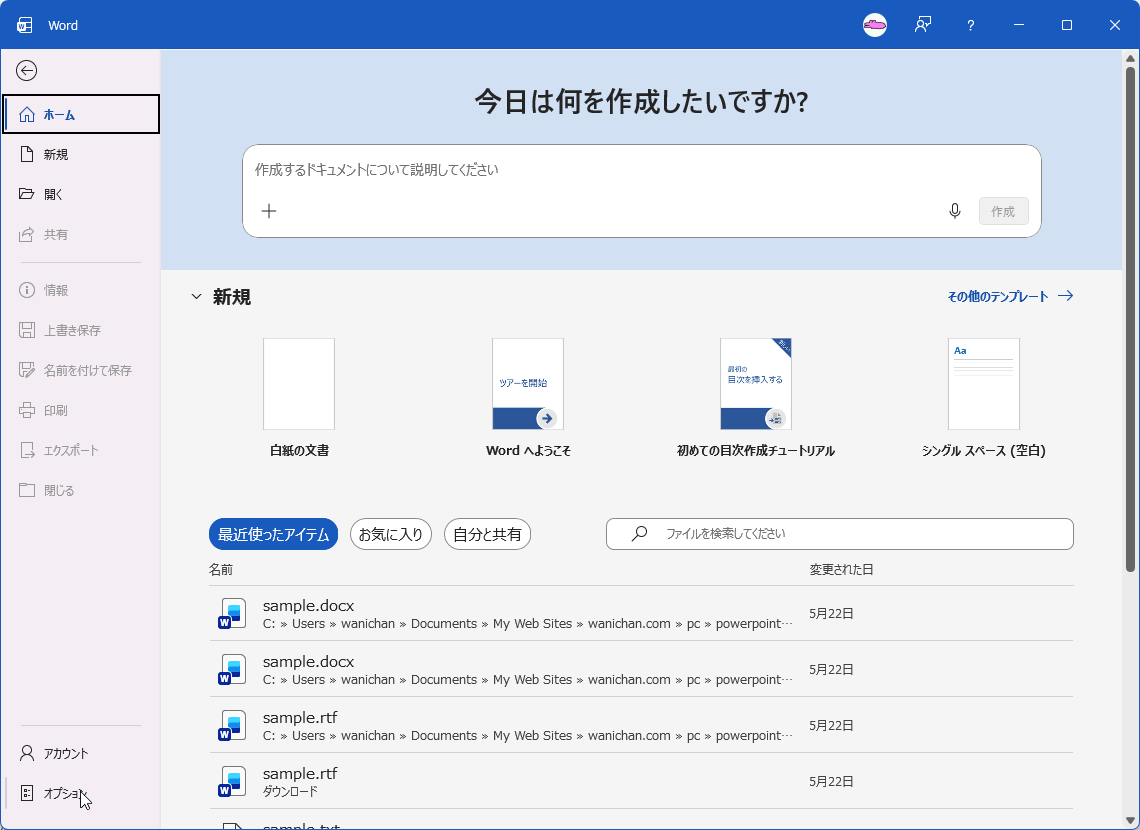Choose シングル スペース (空白) template
Viewport: 1140px width, 830px height.
point(984,384)
